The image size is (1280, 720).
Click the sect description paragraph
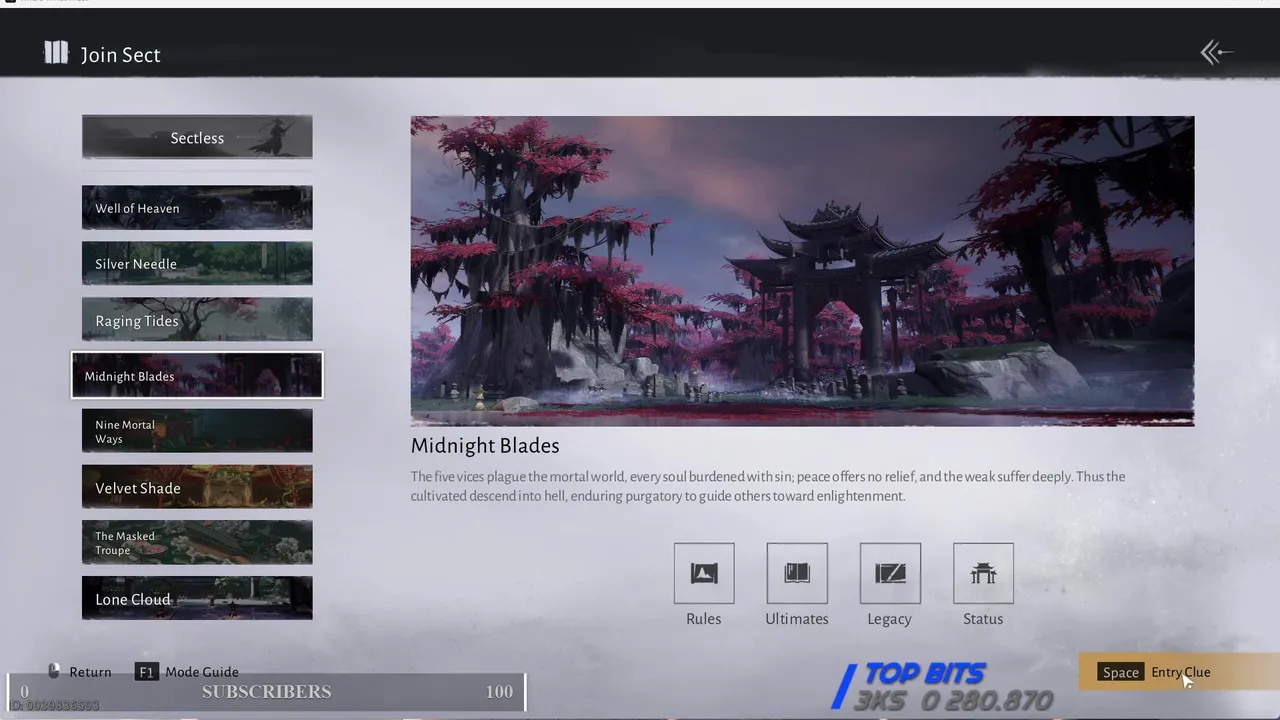point(768,486)
